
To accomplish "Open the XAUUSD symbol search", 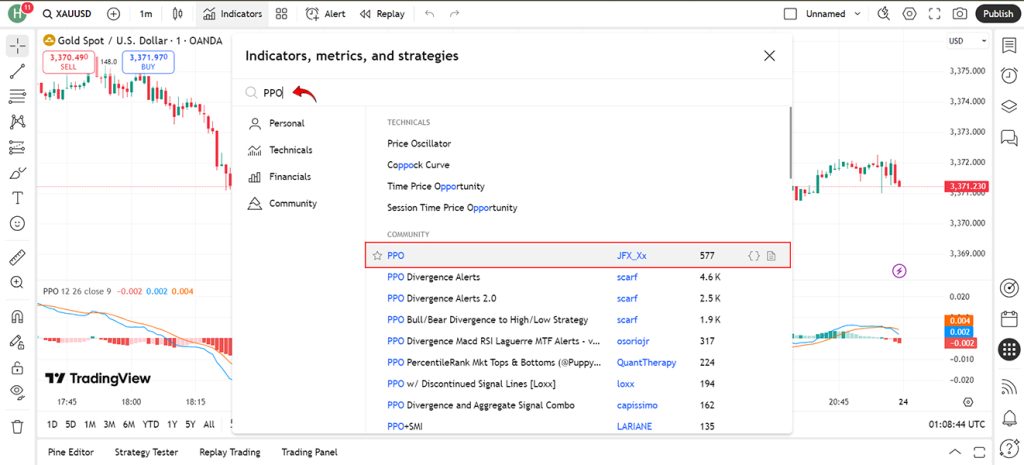I will [67, 14].
